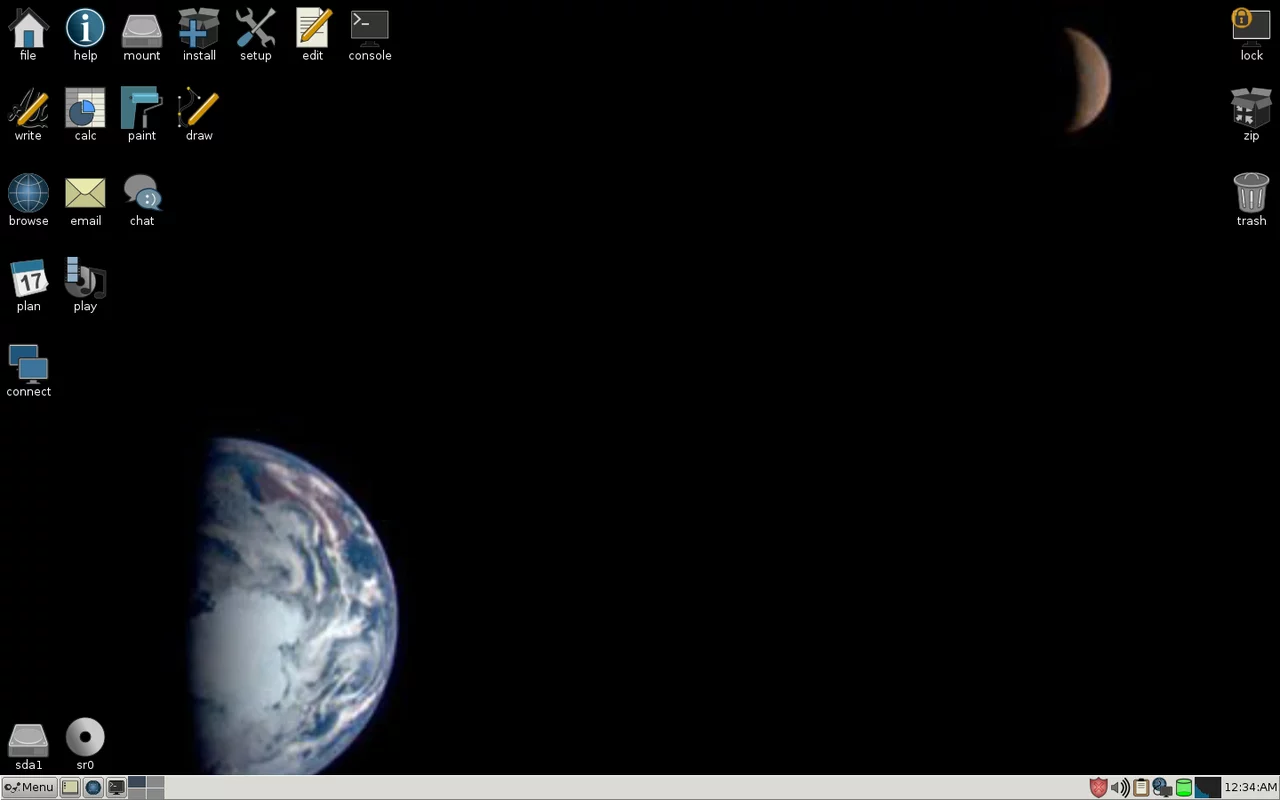Mount the sda1 drive
Screen dimensions: 1280x800
(x=28, y=740)
